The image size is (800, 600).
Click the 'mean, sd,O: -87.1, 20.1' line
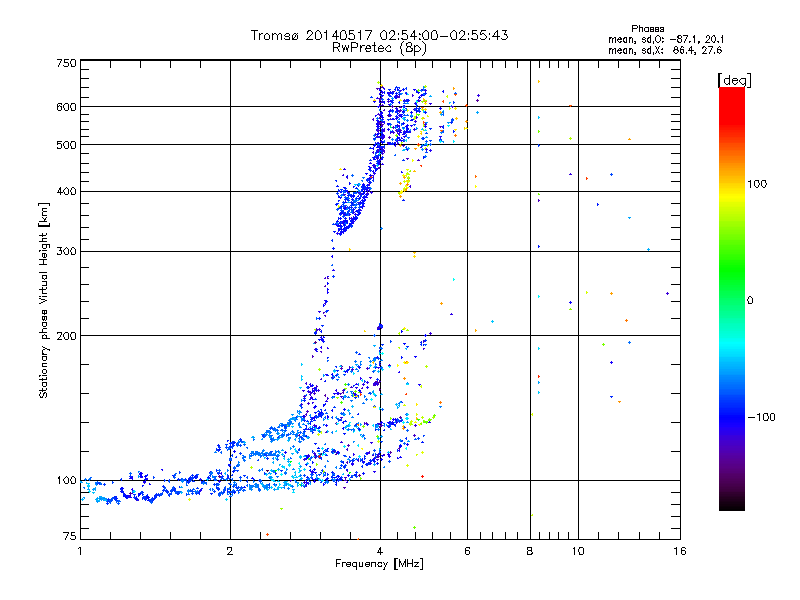click(666, 40)
